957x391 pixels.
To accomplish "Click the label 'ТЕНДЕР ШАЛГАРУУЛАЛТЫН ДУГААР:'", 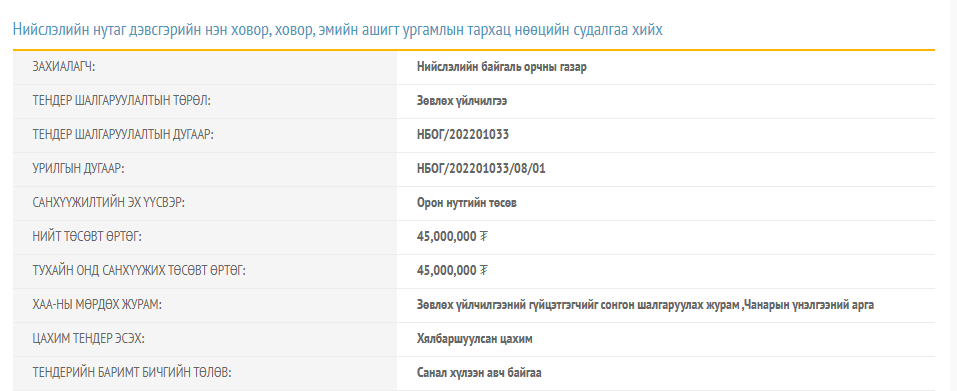I will 123,135.
